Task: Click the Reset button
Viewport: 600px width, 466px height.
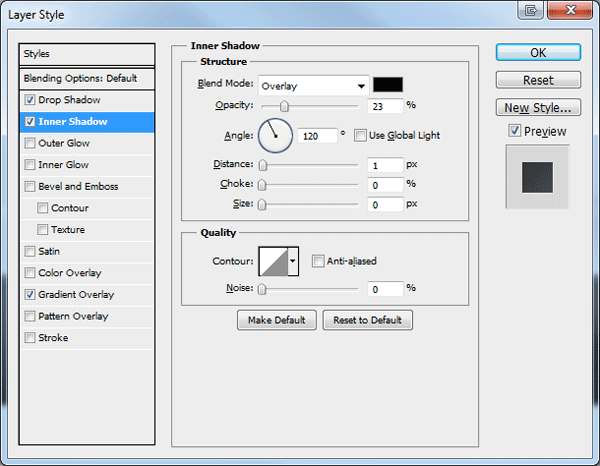Action: (x=538, y=80)
